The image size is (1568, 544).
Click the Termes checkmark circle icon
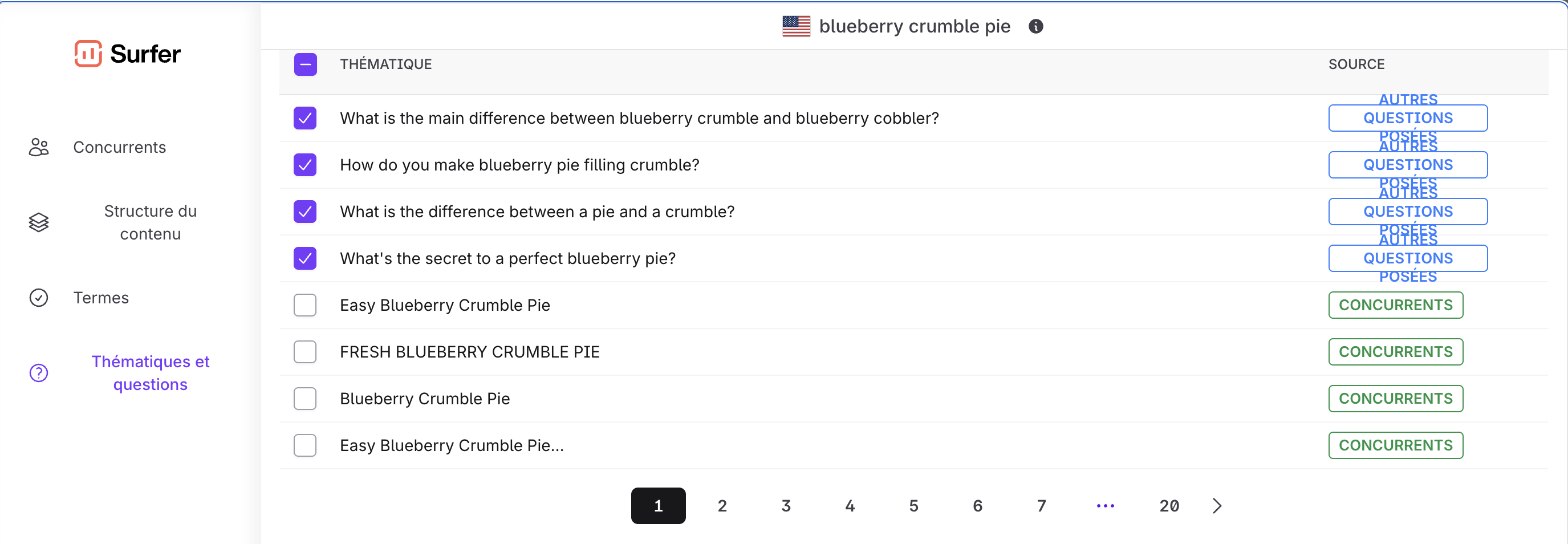click(39, 298)
